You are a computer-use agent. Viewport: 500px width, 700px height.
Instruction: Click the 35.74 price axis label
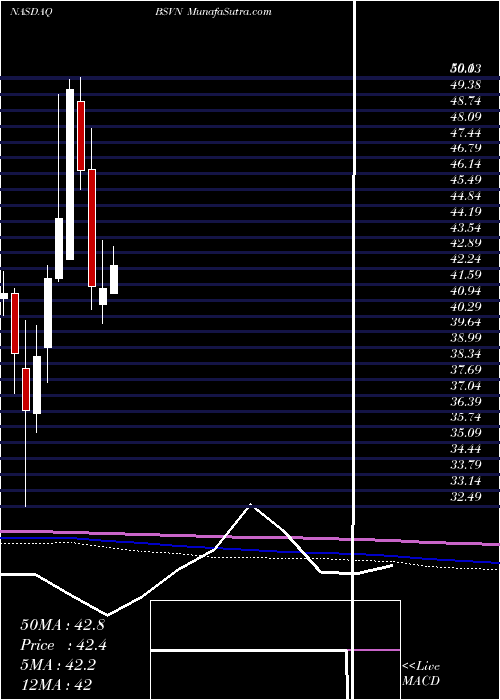[x=466, y=418]
